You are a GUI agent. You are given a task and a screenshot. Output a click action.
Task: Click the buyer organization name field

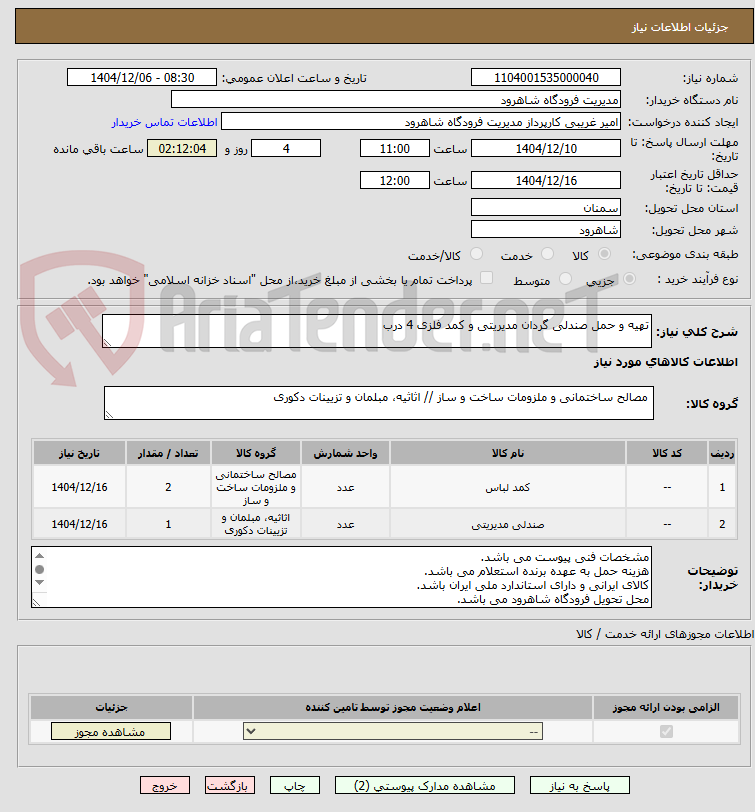tap(396, 99)
